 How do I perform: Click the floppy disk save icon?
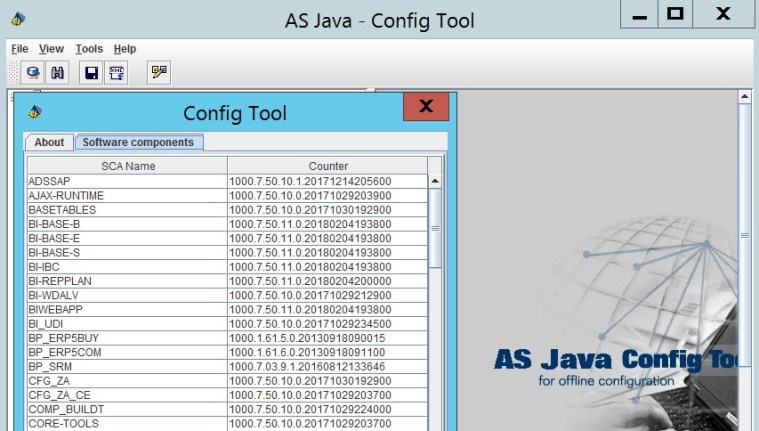(91, 73)
